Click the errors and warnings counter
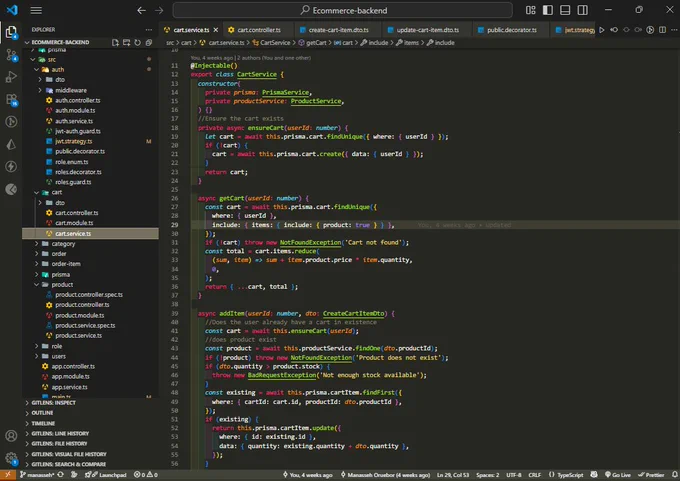The image size is (680, 481). pos(146,475)
